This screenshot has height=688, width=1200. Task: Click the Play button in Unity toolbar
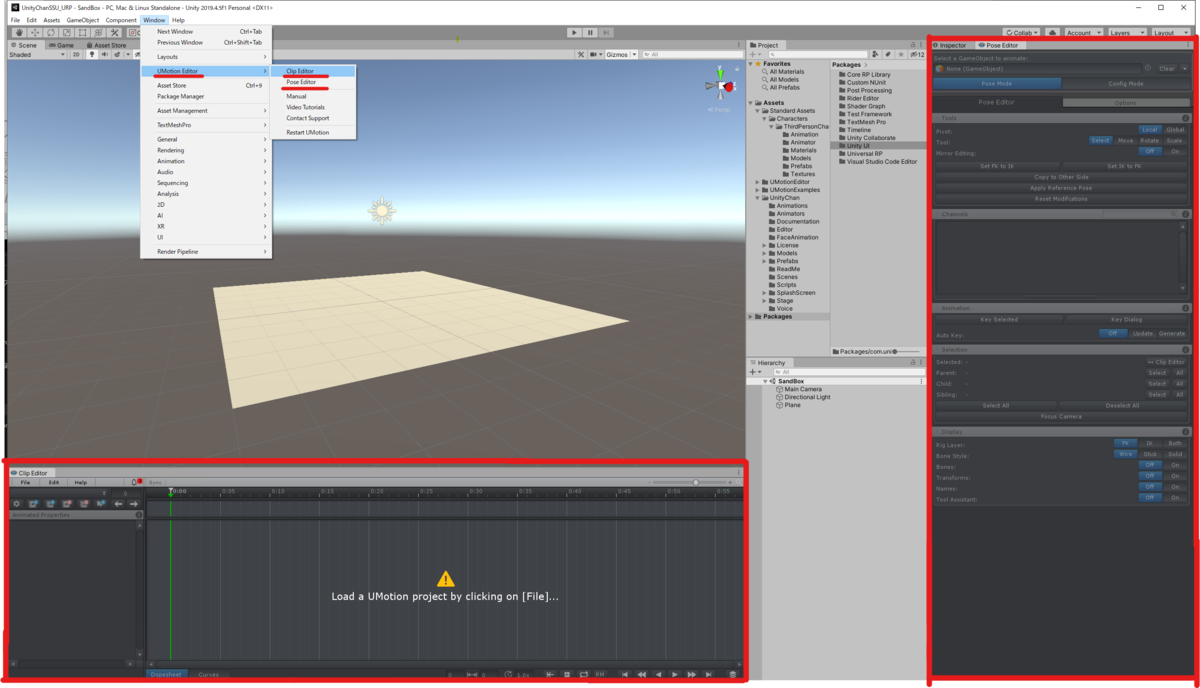tap(575, 33)
